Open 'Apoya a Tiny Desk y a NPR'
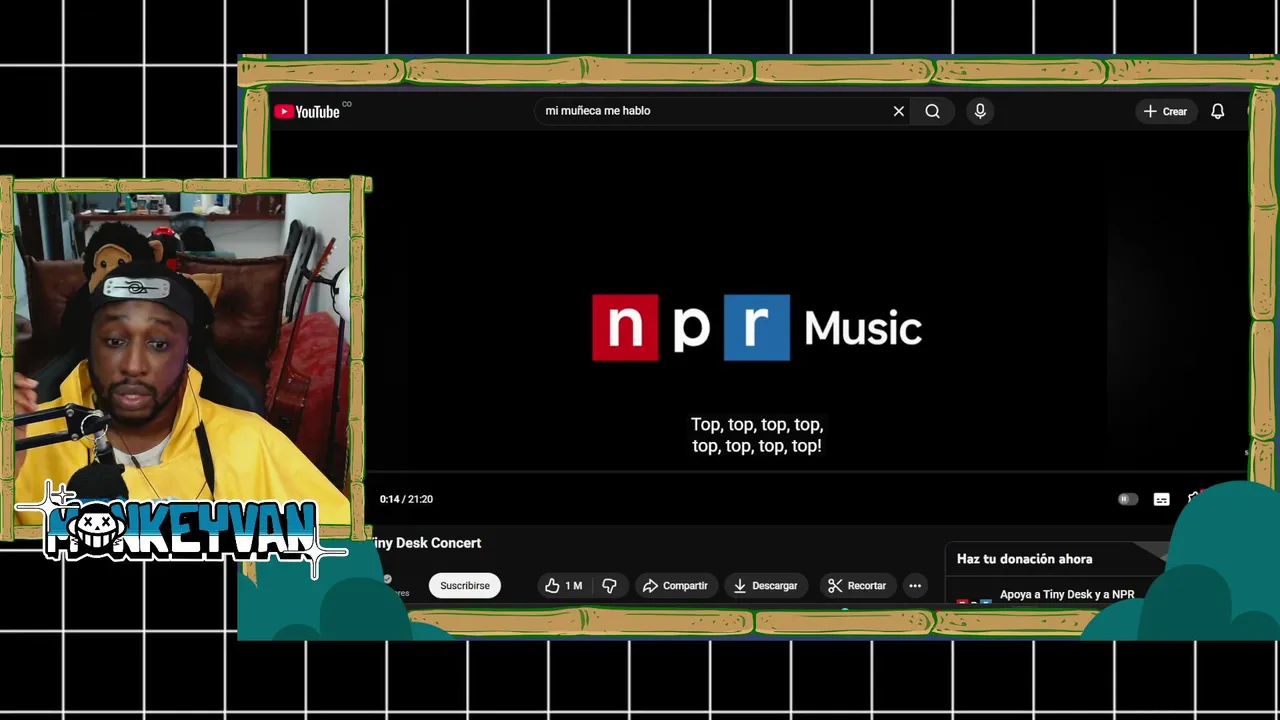The image size is (1280, 720). pos(1067,594)
